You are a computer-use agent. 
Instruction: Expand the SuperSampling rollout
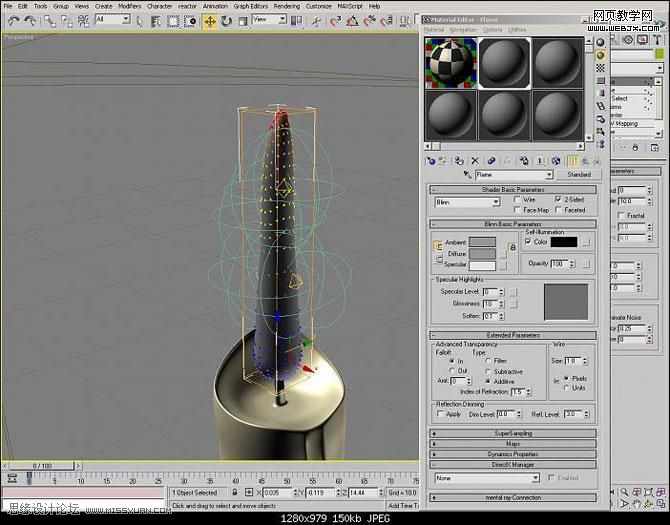pos(513,433)
